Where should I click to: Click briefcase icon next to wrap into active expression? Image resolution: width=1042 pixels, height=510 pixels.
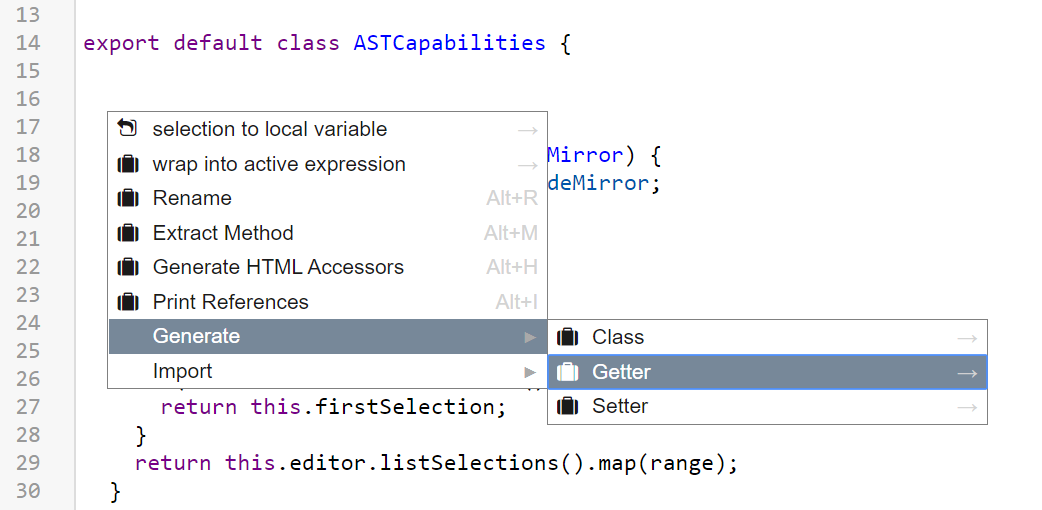[x=127, y=164]
